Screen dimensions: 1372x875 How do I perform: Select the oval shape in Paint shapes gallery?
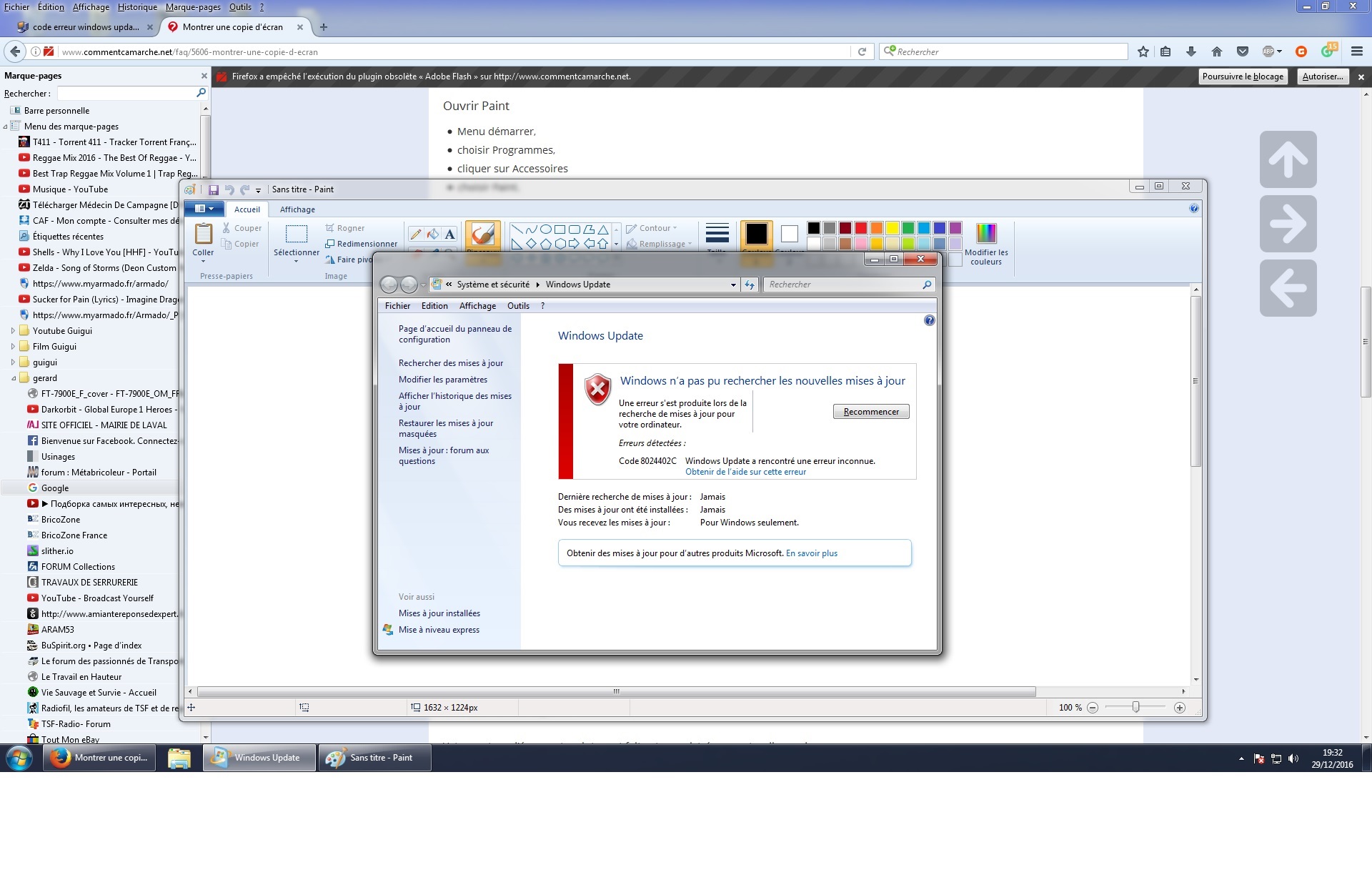pyautogui.click(x=546, y=229)
